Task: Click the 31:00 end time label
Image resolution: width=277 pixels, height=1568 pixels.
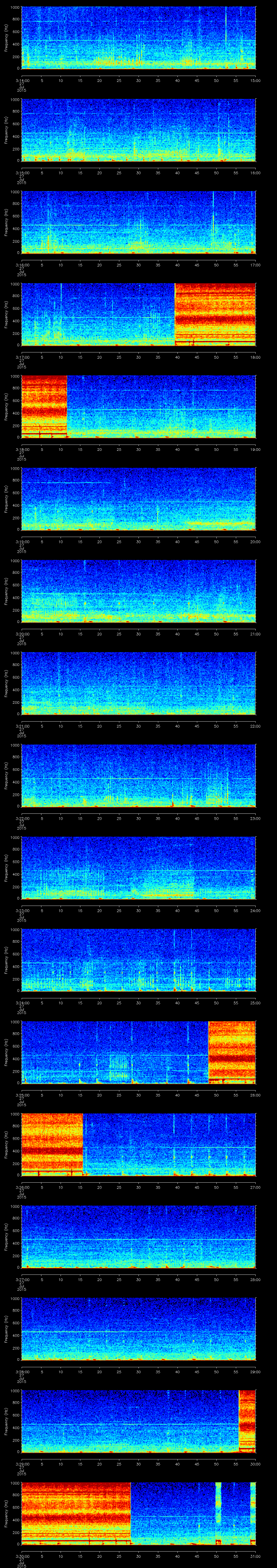Action: 256,1556
